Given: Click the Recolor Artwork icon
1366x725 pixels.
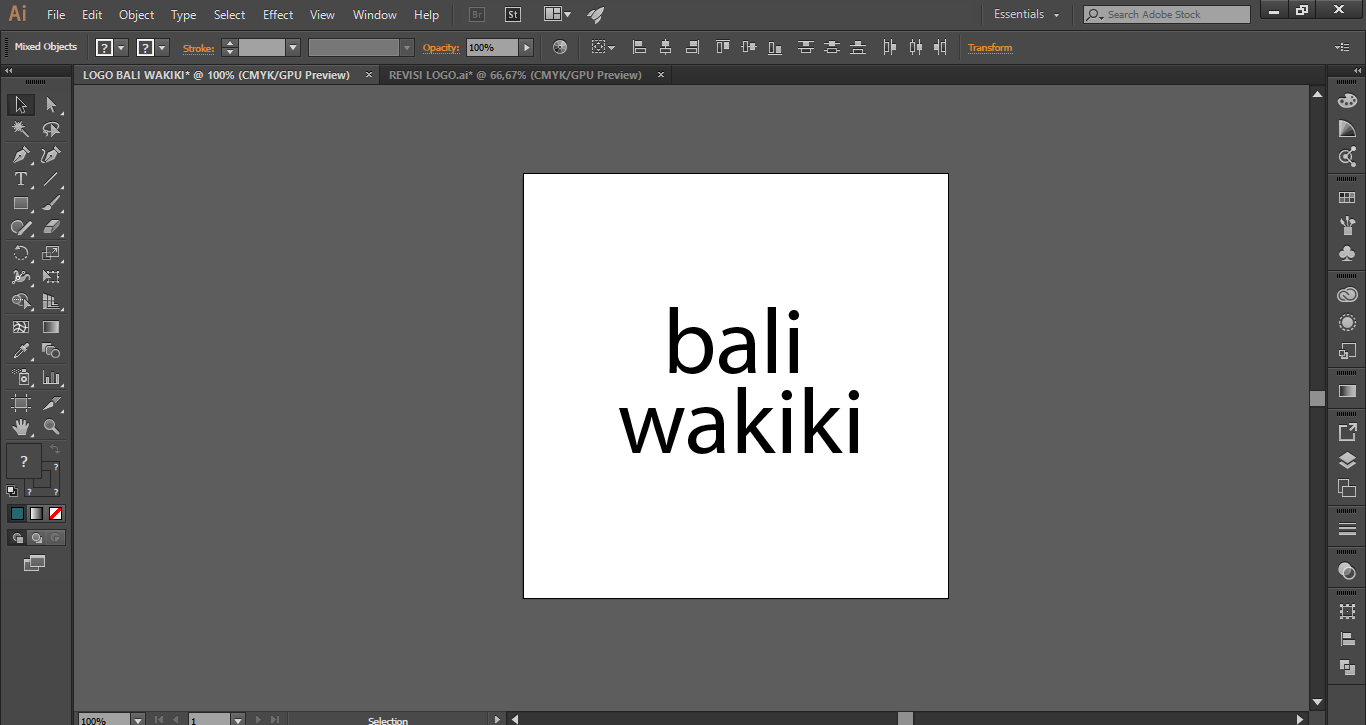Looking at the screenshot, I should tap(560, 47).
